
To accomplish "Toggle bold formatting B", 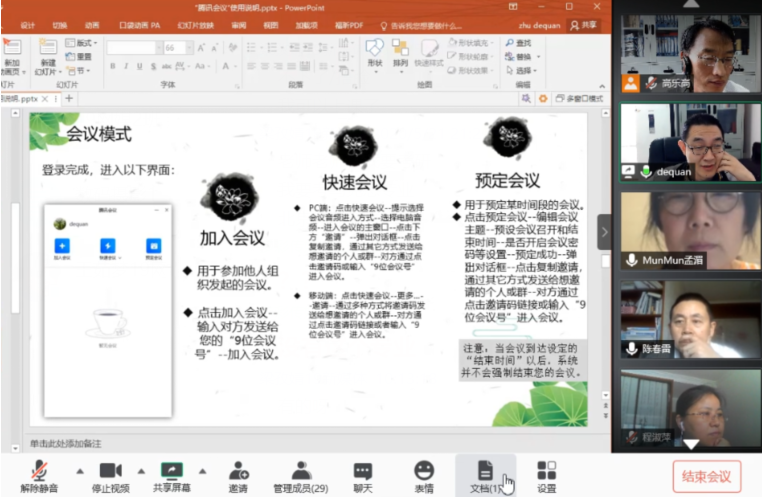I will 113,66.
